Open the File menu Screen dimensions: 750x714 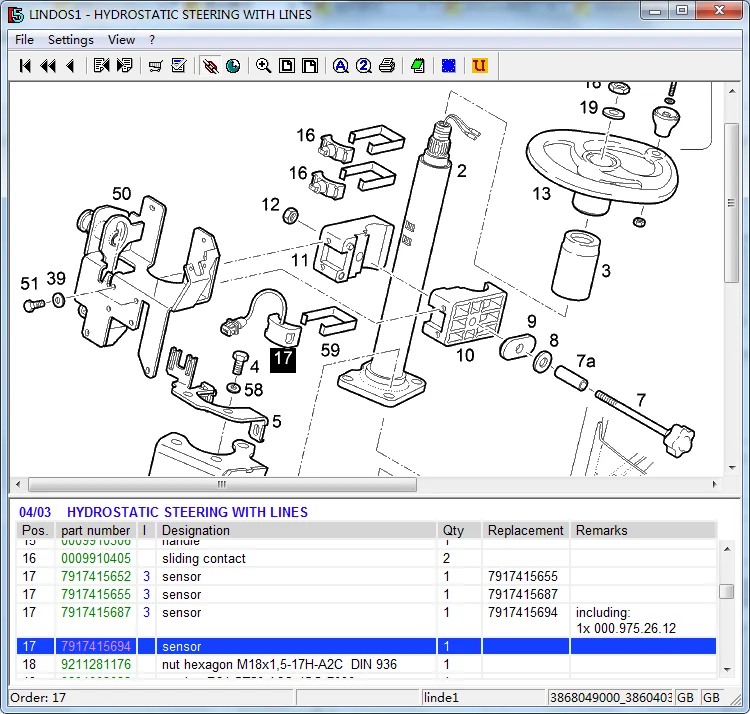coord(24,40)
